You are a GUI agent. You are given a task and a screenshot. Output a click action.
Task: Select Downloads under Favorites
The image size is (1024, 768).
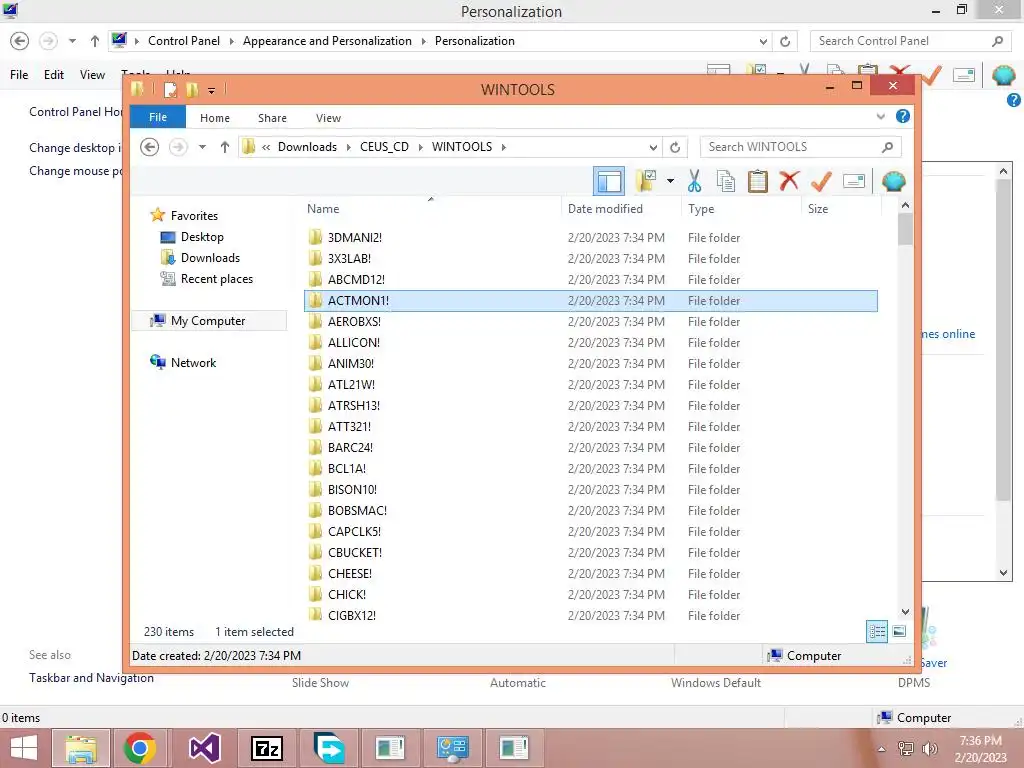coord(210,258)
